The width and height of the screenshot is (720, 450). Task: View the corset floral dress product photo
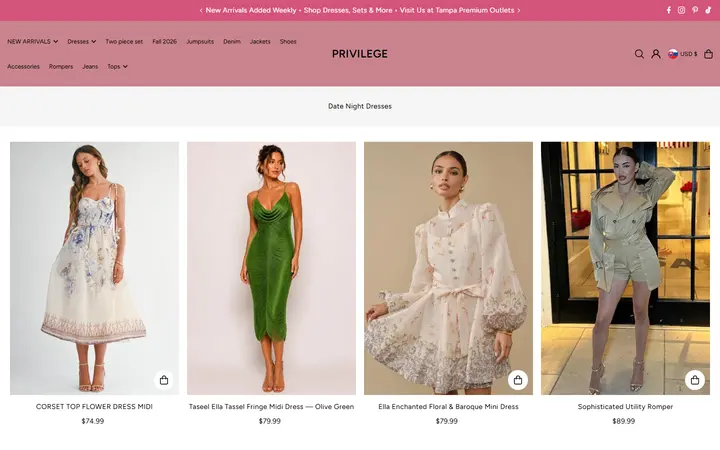95,268
